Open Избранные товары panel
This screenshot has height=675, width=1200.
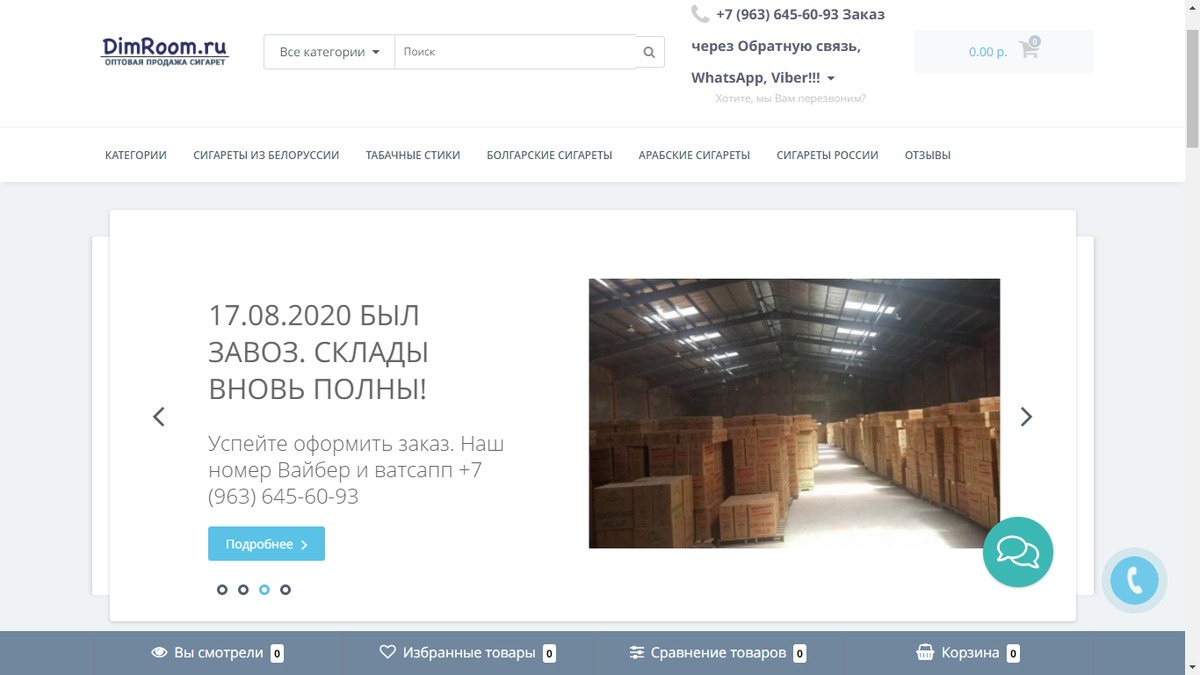[x=468, y=653]
